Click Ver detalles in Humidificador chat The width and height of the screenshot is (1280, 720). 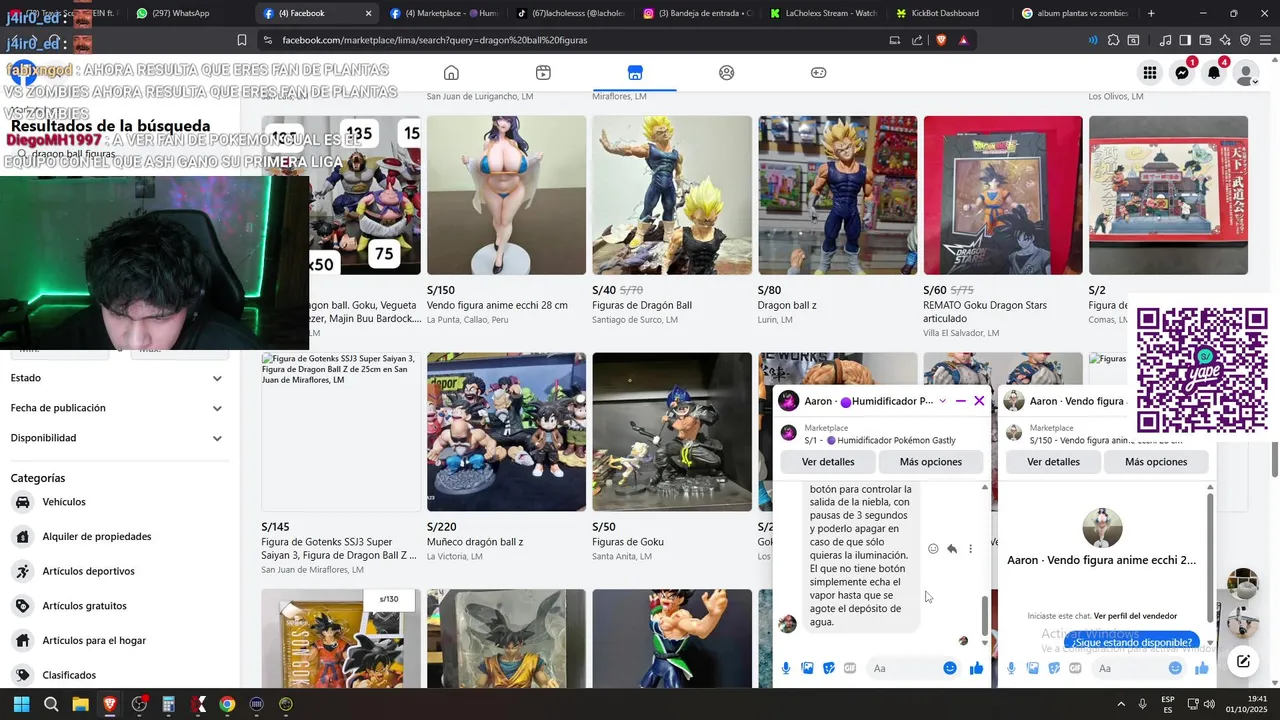pyautogui.click(x=828, y=462)
